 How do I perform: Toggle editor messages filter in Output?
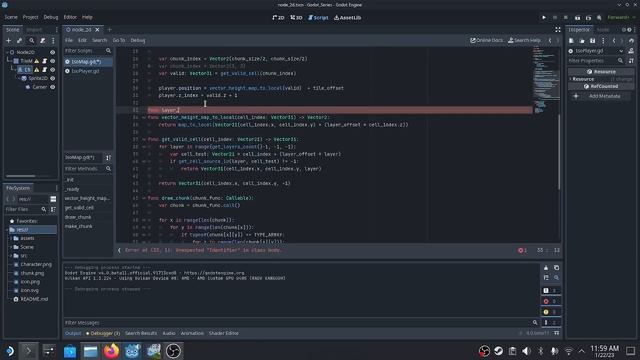coord(551,322)
